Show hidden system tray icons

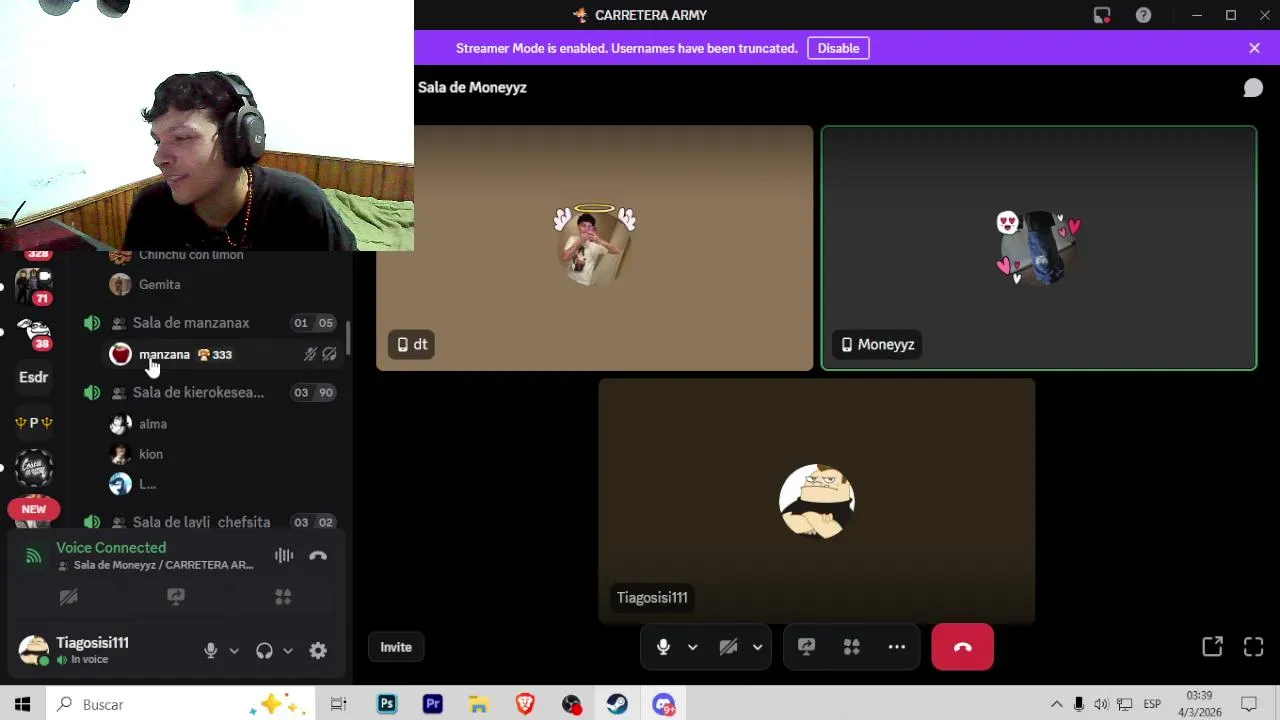[x=1056, y=705]
